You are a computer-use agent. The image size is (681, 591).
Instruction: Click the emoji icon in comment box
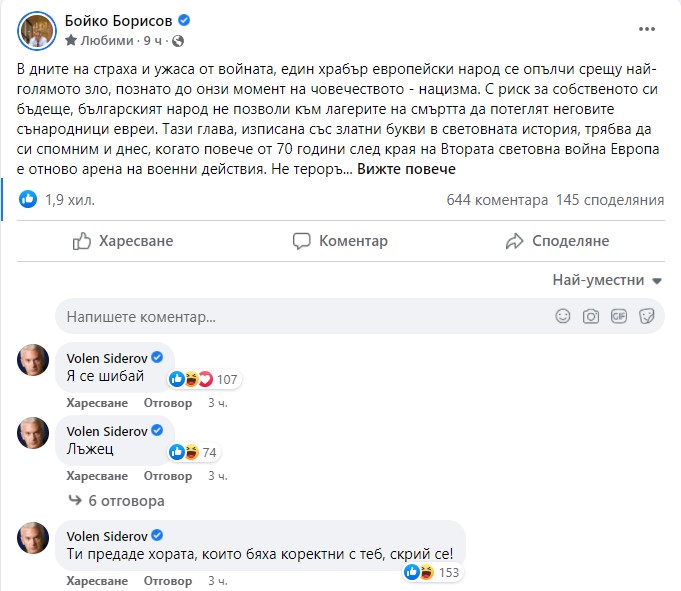coord(563,317)
